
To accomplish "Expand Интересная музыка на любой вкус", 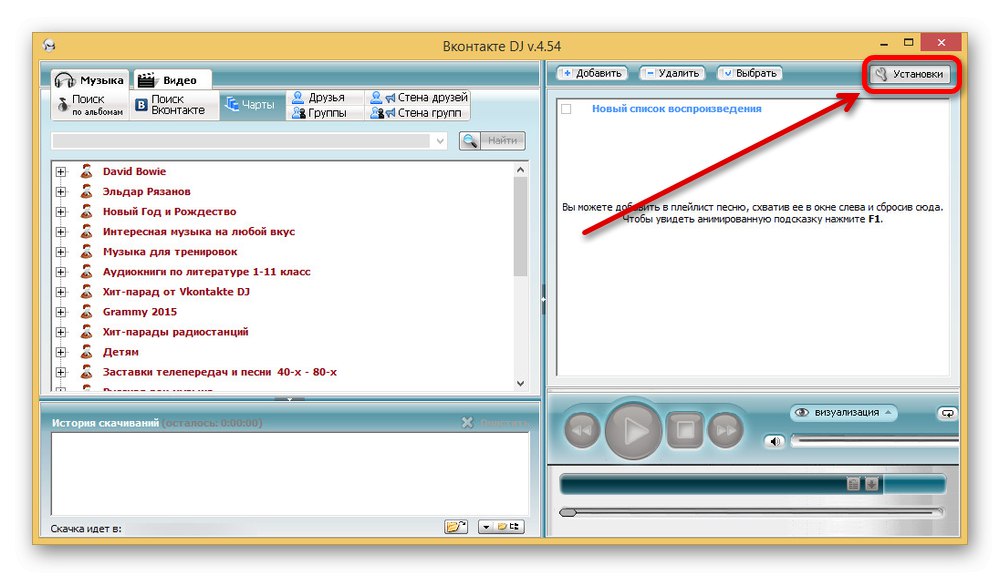I will point(61,231).
